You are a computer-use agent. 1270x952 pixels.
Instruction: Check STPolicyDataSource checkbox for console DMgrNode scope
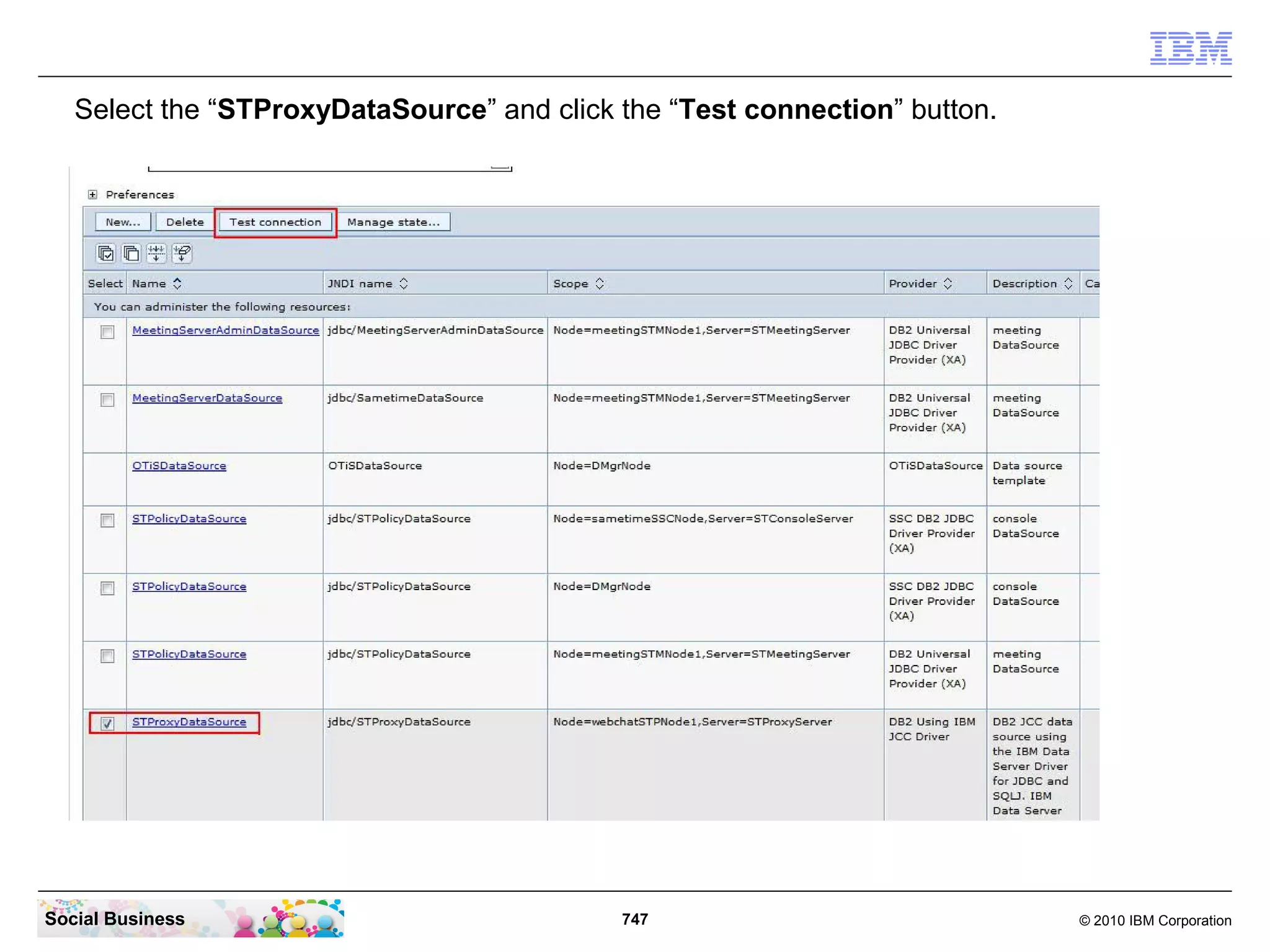107,588
